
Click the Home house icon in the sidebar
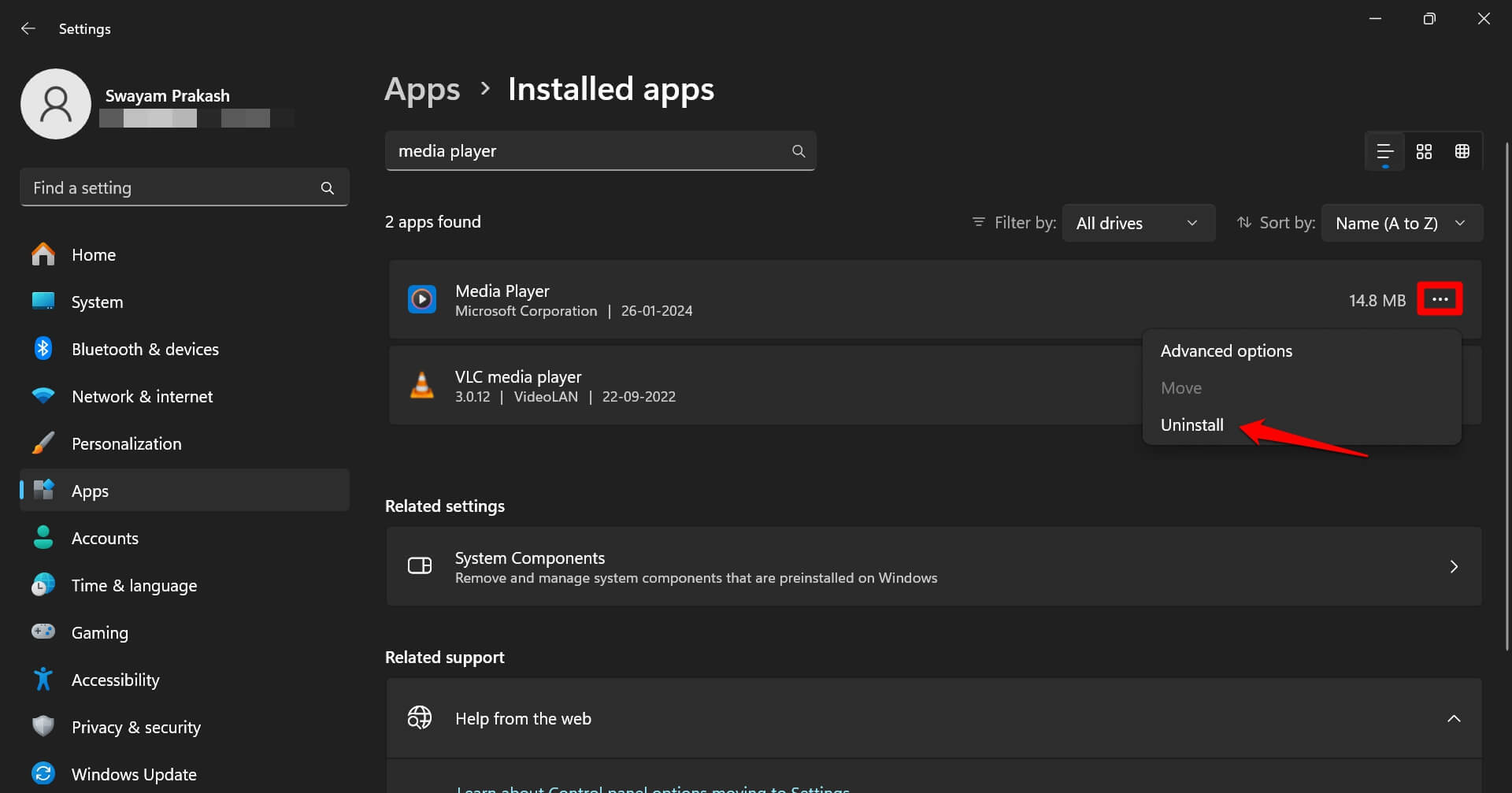coord(43,254)
